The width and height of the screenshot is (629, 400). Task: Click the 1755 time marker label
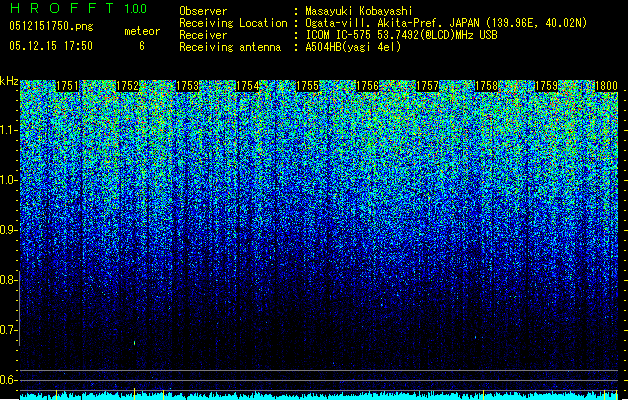pos(308,86)
